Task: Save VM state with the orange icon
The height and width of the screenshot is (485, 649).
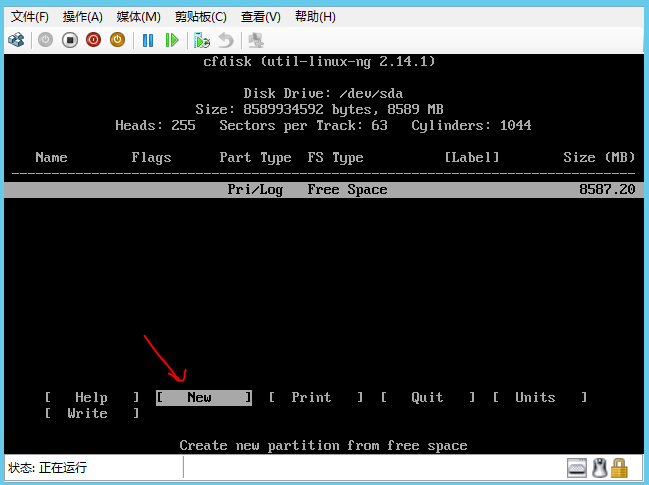Action: tap(118, 40)
